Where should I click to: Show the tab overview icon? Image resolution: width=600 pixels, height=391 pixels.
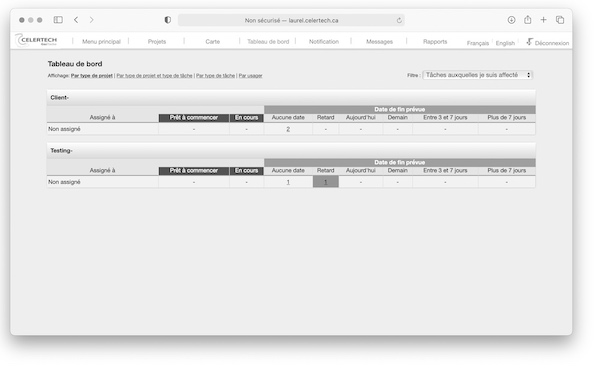[x=560, y=20]
